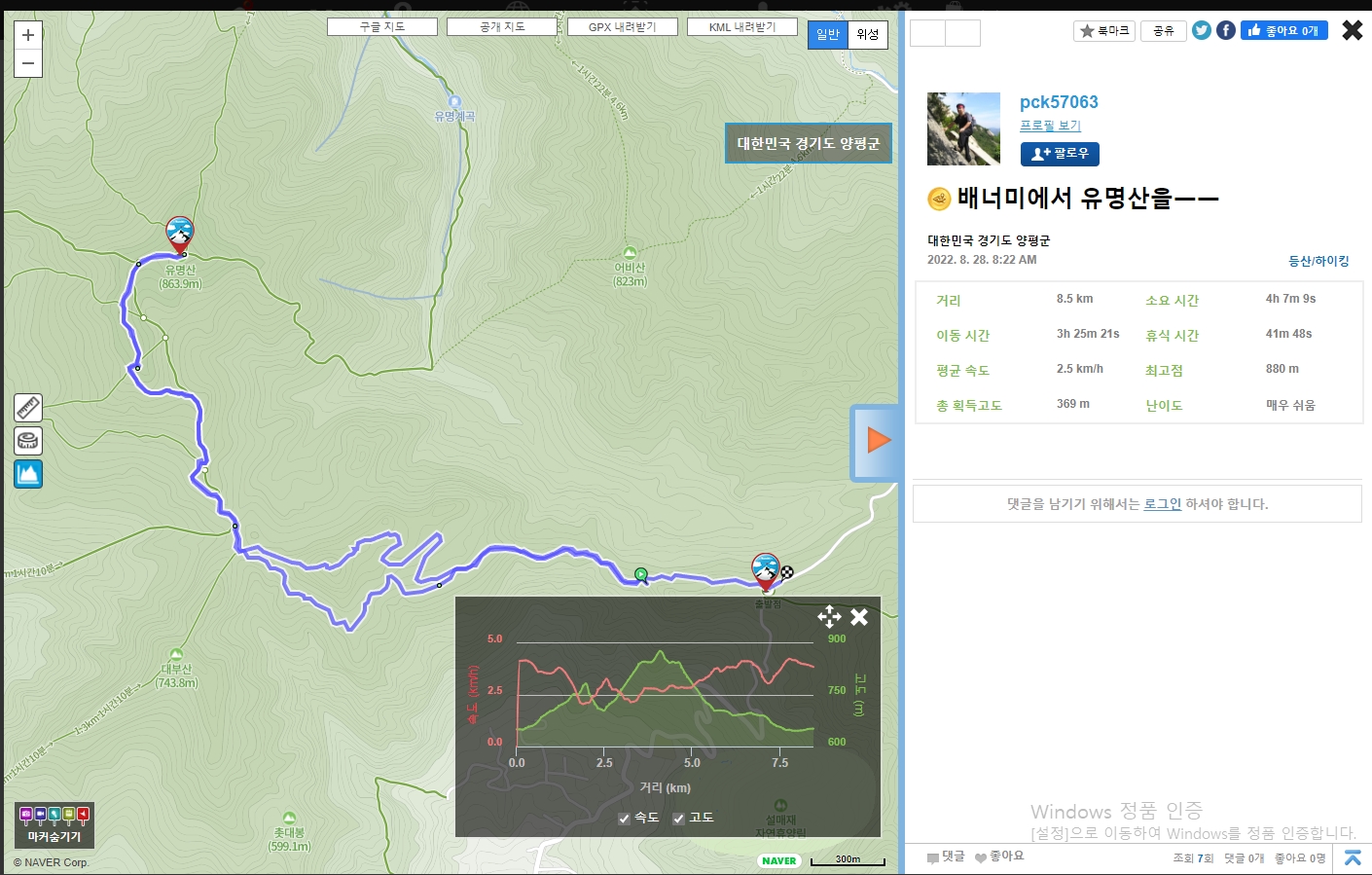The height and width of the screenshot is (875, 1372).
Task: Switch the map to 일반 normal view
Action: coord(828,35)
